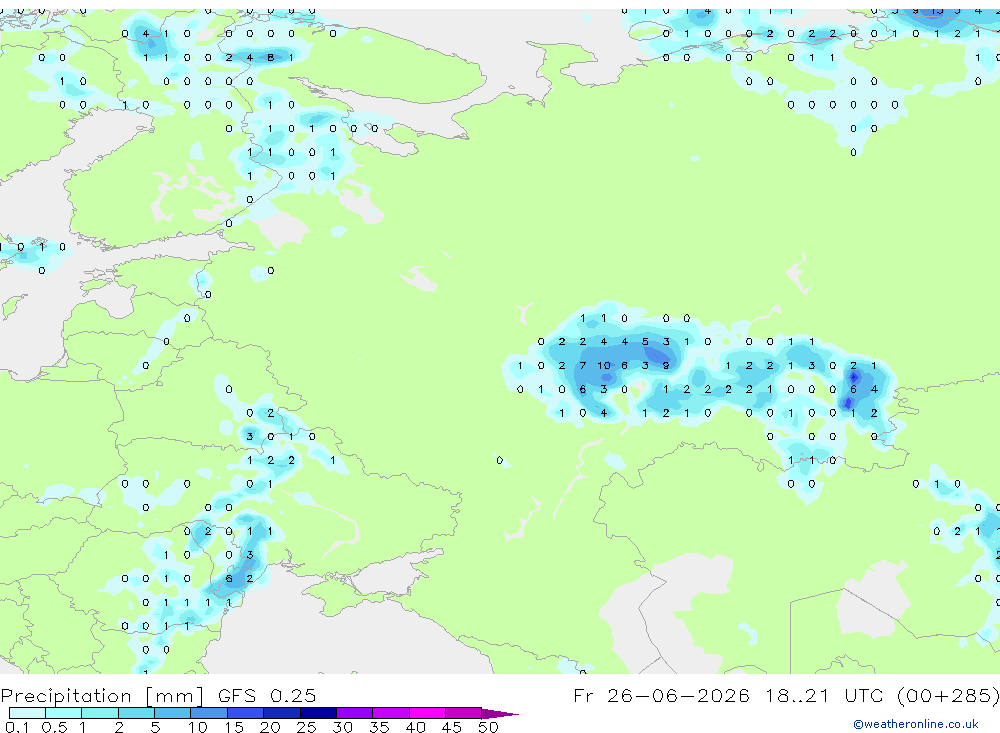Image resolution: width=1000 pixels, height=733 pixels.
Task: Click the legend arrow tip above 50 mm
Action: [500, 714]
